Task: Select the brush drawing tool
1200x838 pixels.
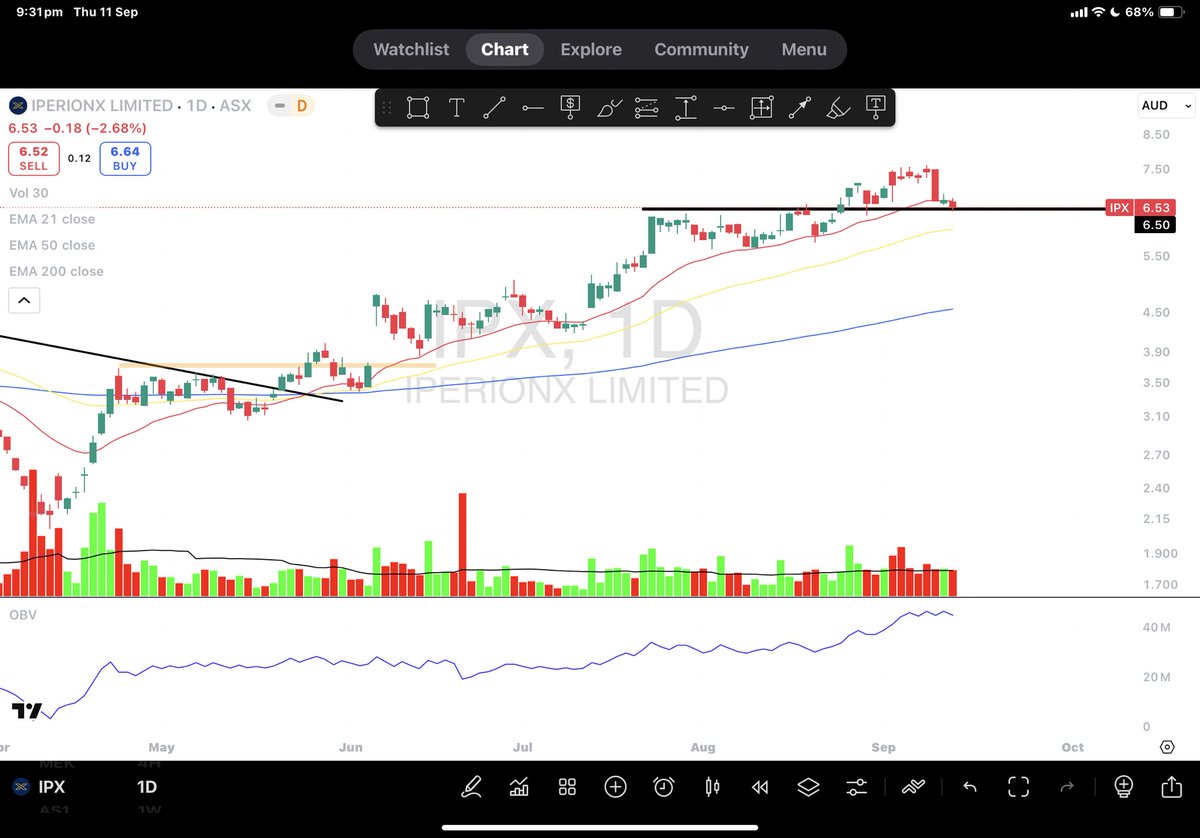Action: 609,108
